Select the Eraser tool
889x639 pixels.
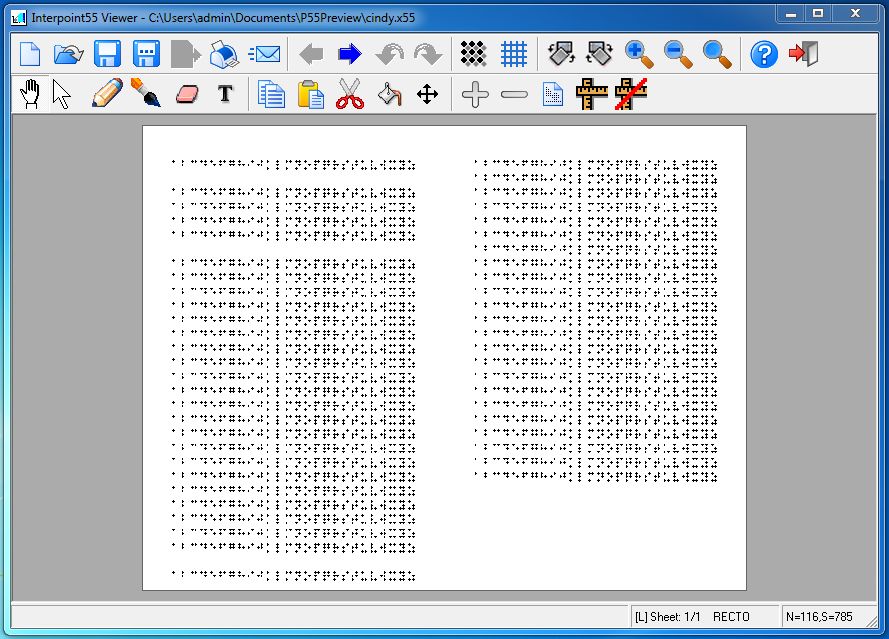pos(187,95)
